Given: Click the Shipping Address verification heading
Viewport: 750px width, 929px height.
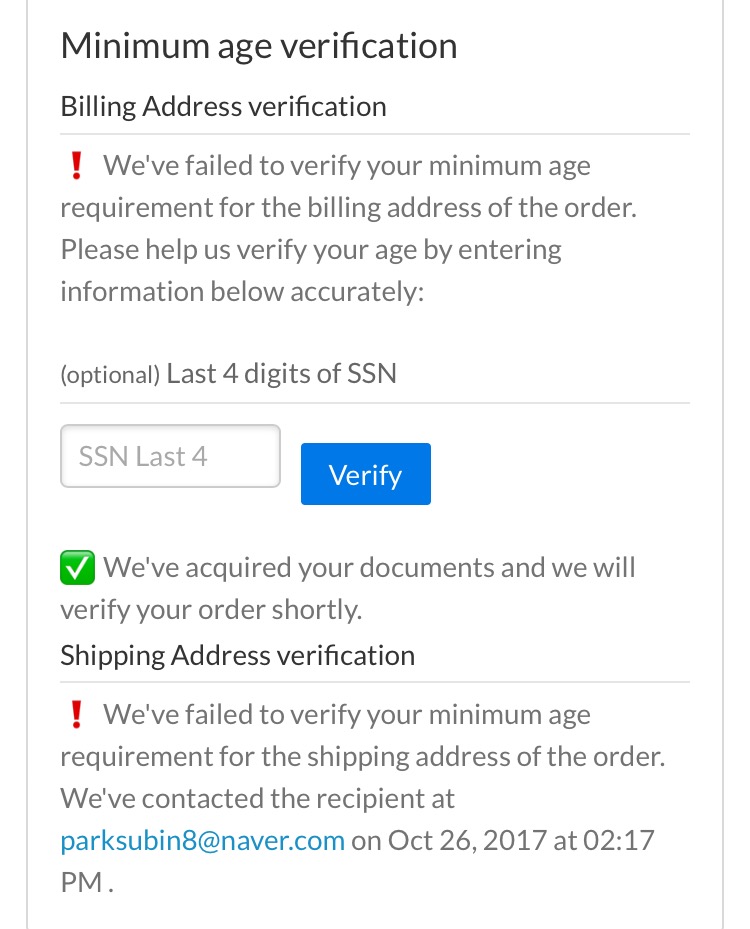Looking at the screenshot, I should 238,656.
